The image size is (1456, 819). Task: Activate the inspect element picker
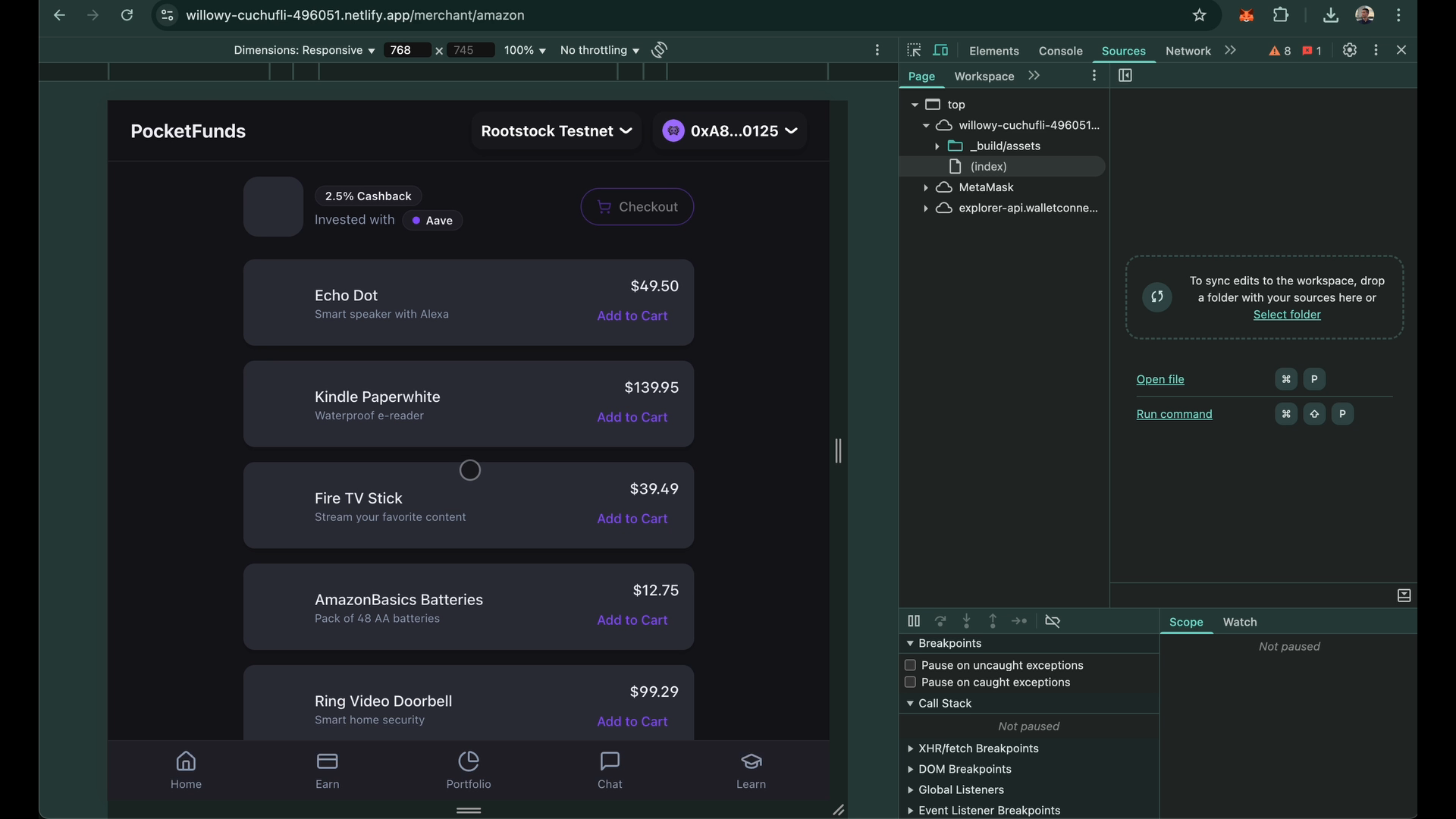tap(914, 50)
